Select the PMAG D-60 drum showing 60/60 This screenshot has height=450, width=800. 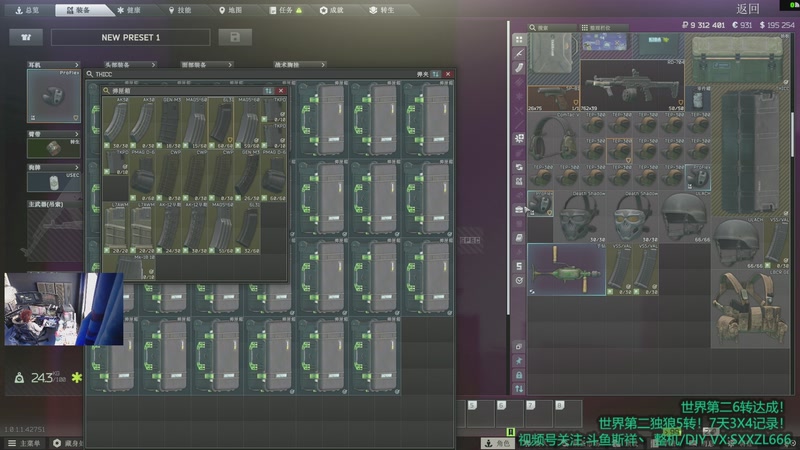pyautogui.click(x=273, y=175)
